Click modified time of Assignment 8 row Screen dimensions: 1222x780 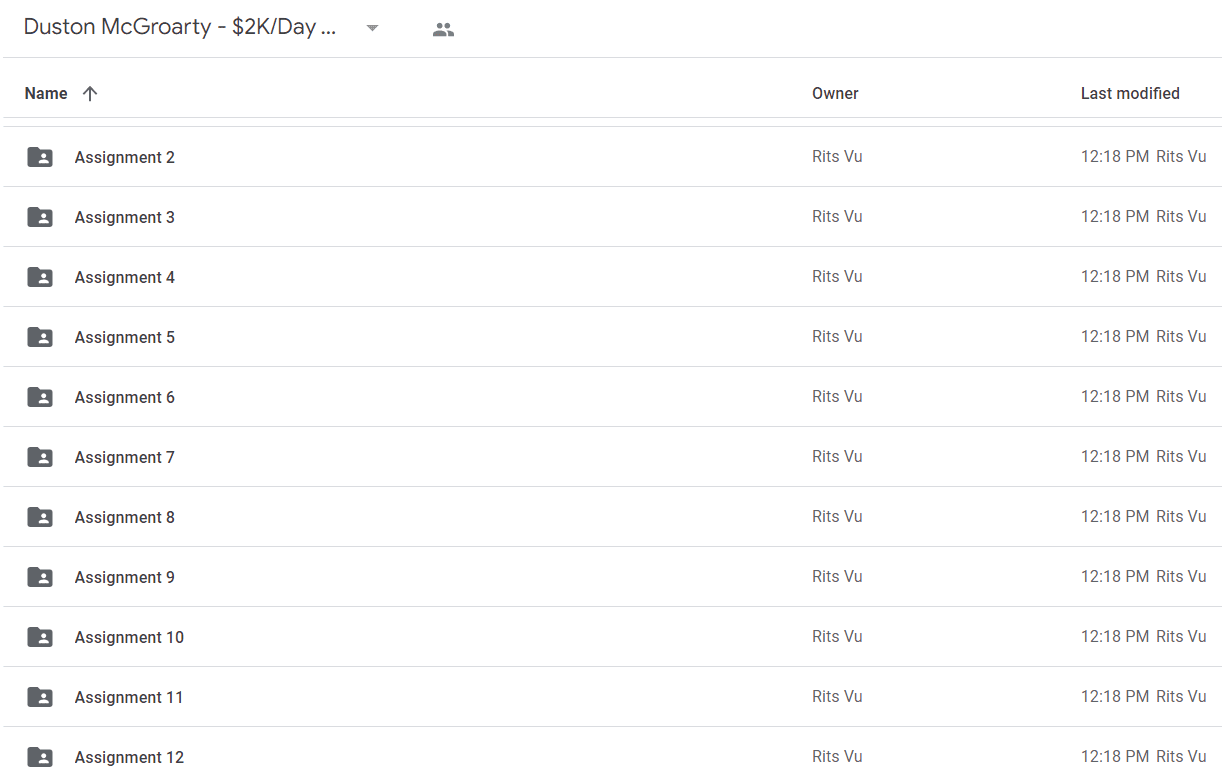[1115, 516]
